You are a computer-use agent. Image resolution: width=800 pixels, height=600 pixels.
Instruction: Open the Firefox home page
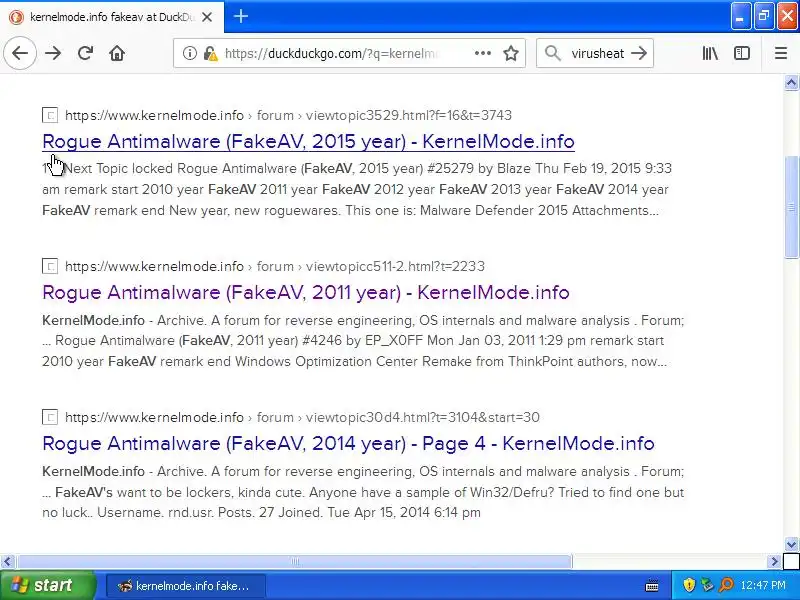click(x=117, y=53)
